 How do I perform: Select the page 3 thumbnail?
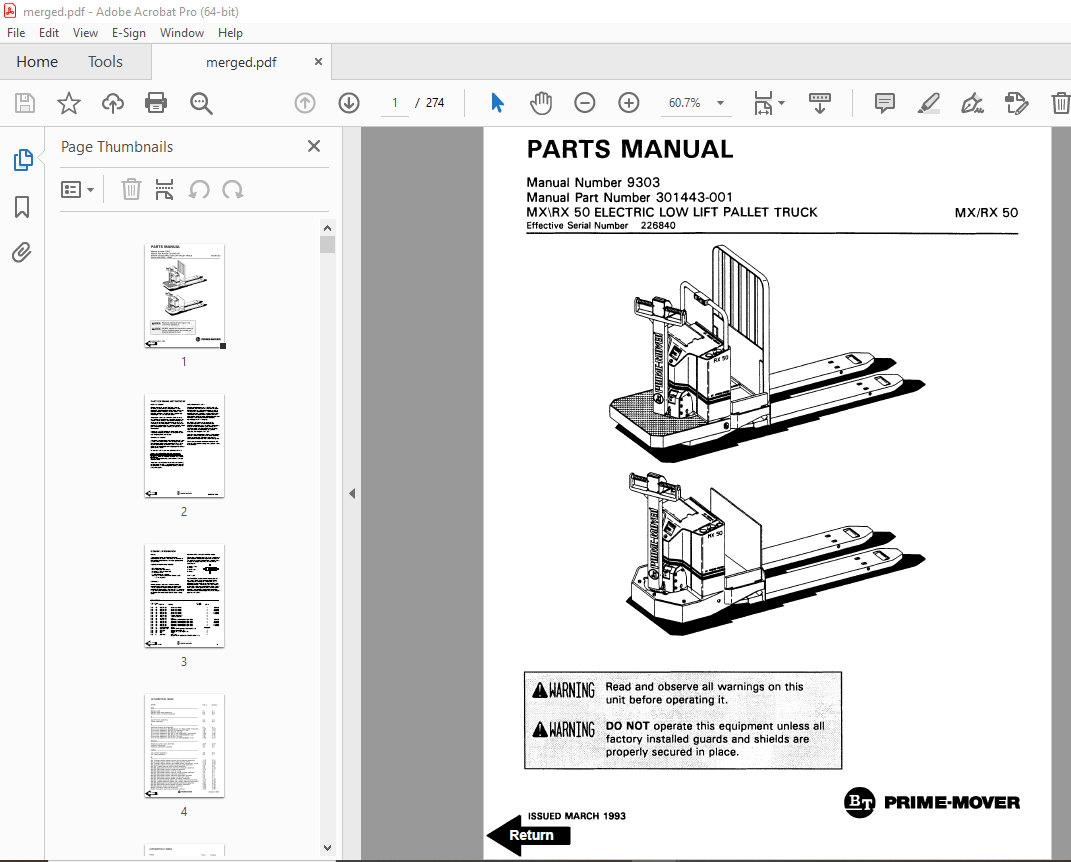[184, 596]
